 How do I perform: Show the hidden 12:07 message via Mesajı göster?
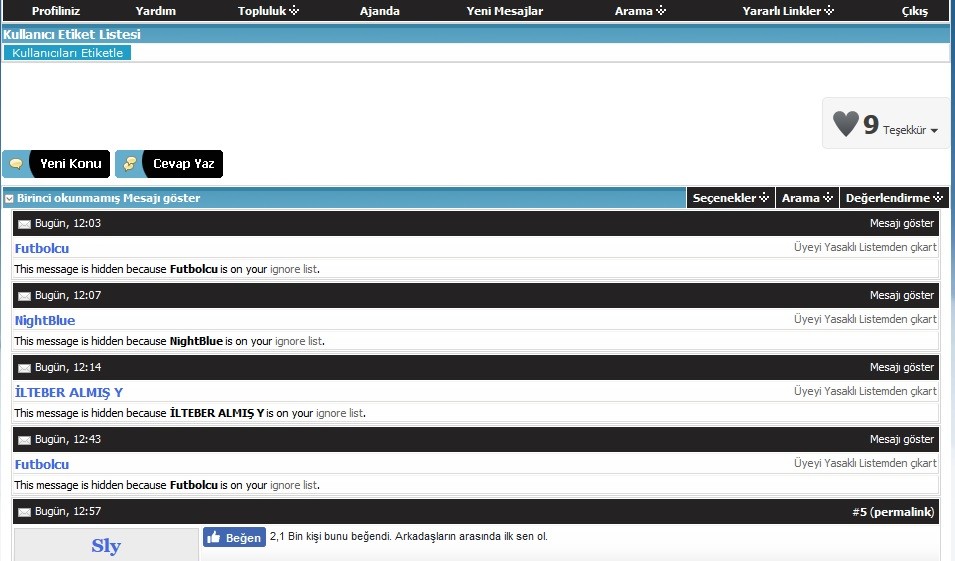(901, 295)
